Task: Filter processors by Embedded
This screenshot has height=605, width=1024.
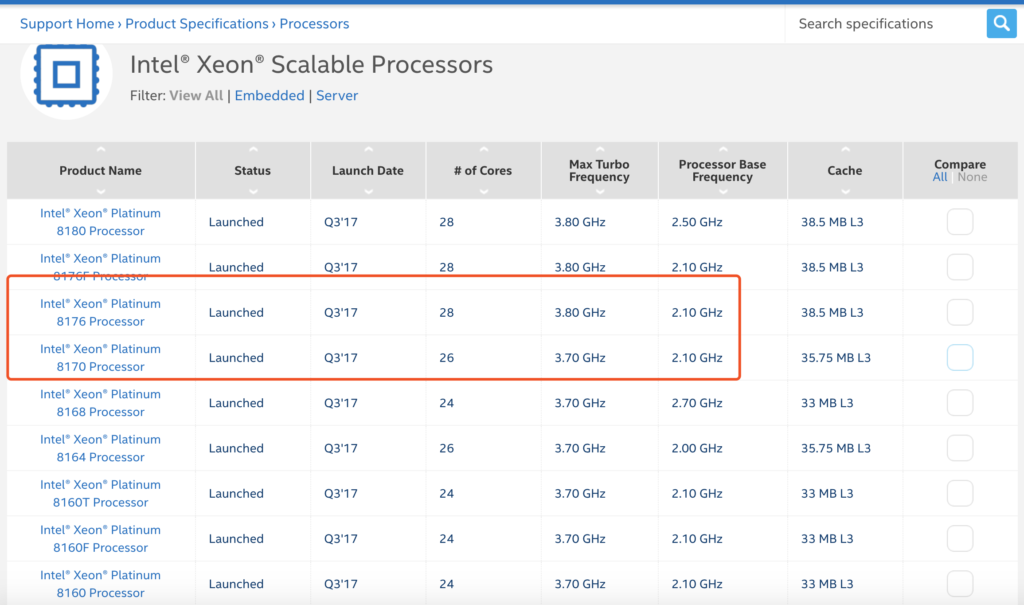Action: 270,95
